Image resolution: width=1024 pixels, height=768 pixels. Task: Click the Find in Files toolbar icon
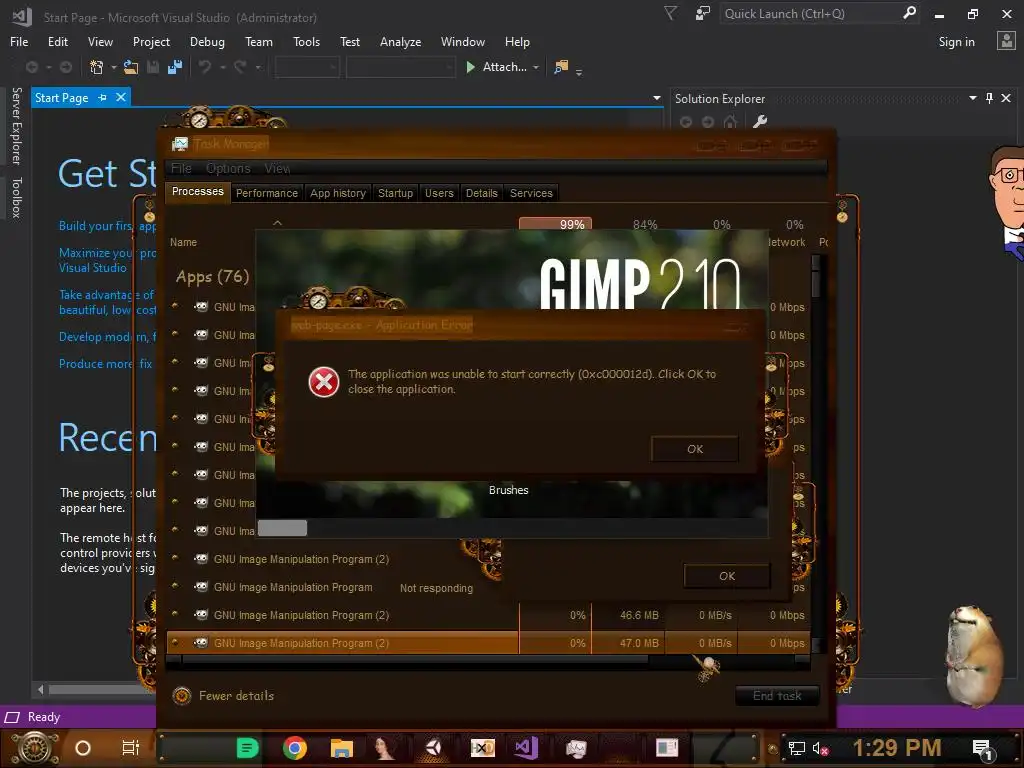(560, 67)
